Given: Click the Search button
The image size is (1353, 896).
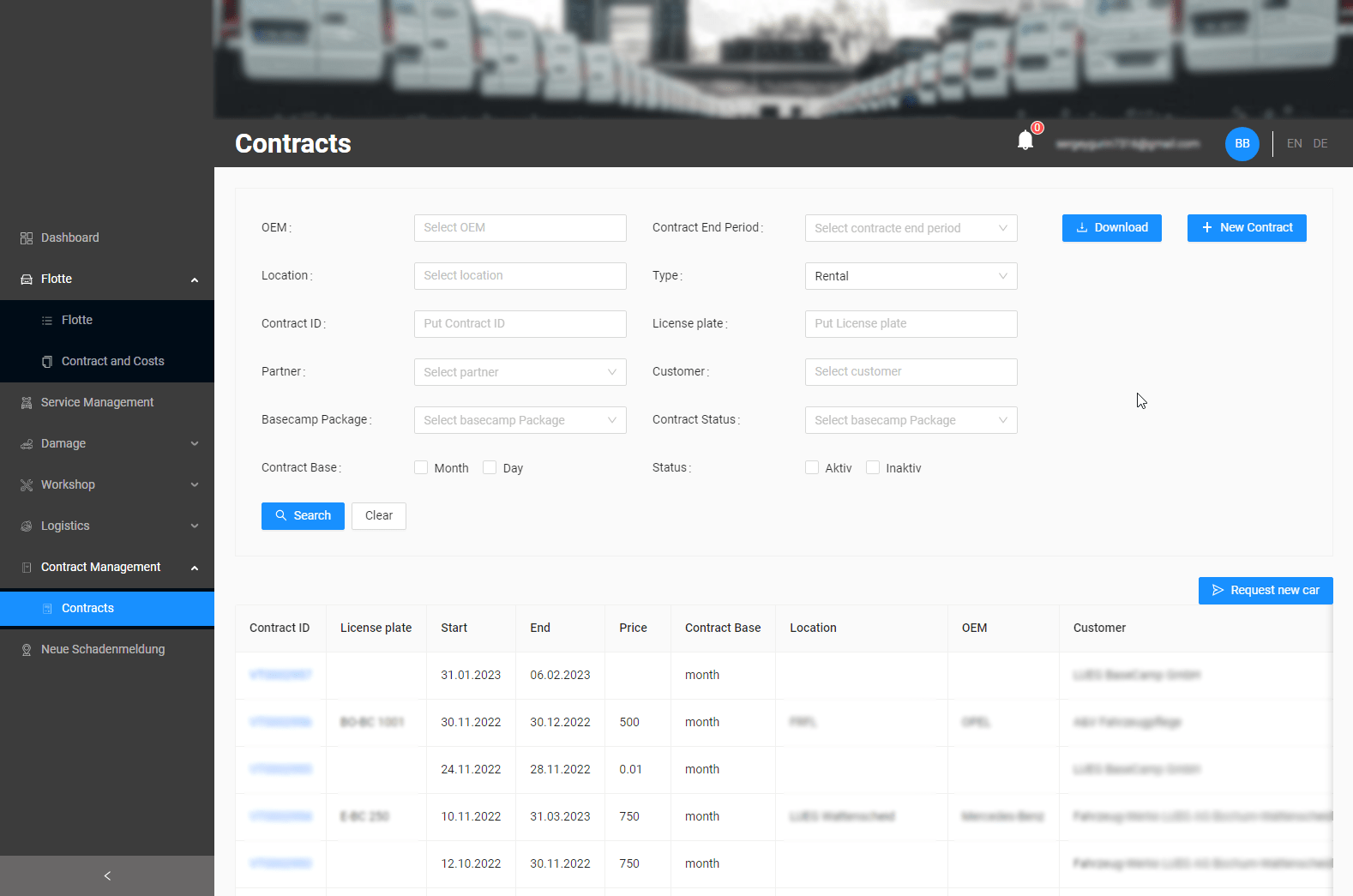Looking at the screenshot, I should point(303,516).
